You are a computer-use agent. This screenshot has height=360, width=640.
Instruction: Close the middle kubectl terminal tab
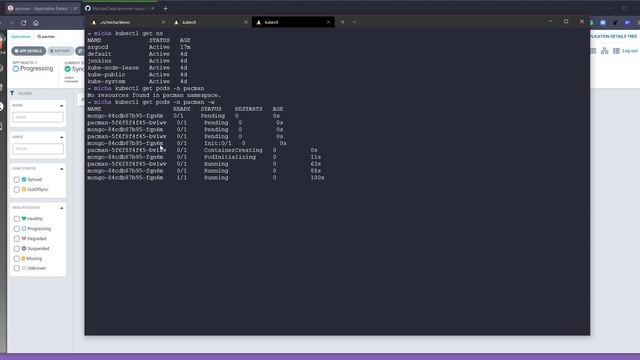(x=246, y=22)
